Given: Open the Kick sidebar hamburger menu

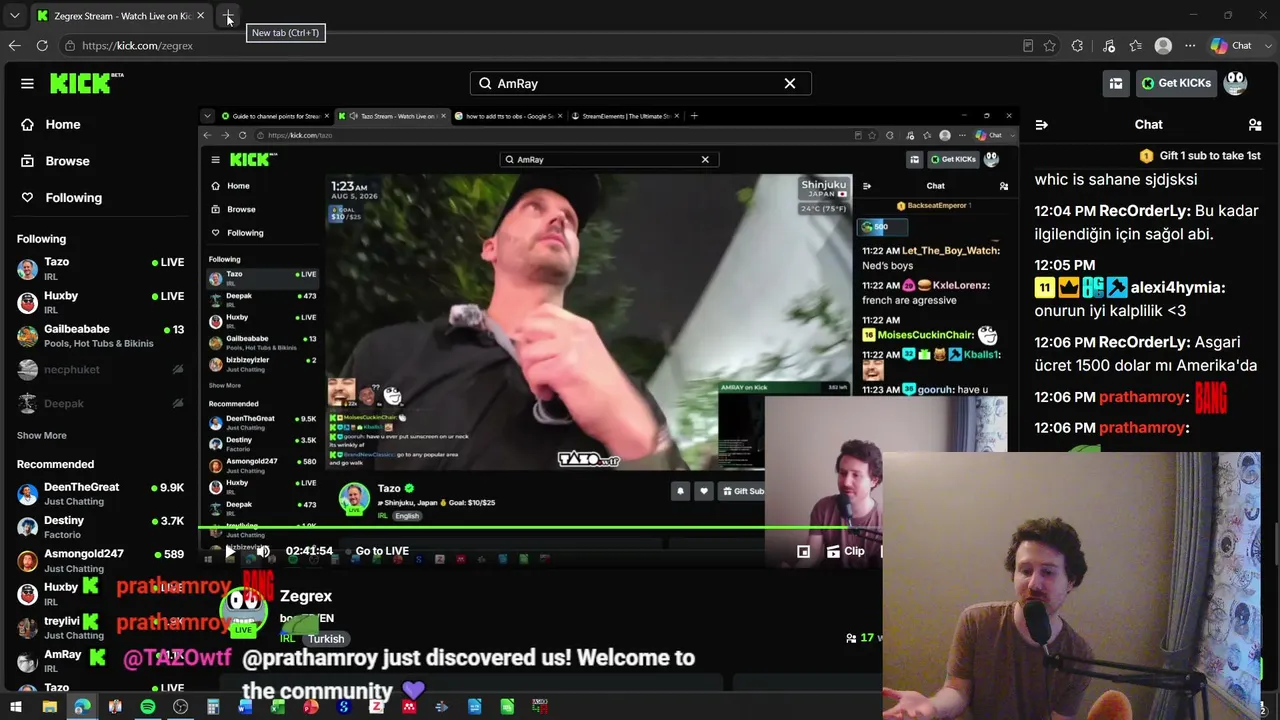Looking at the screenshot, I should coord(27,84).
